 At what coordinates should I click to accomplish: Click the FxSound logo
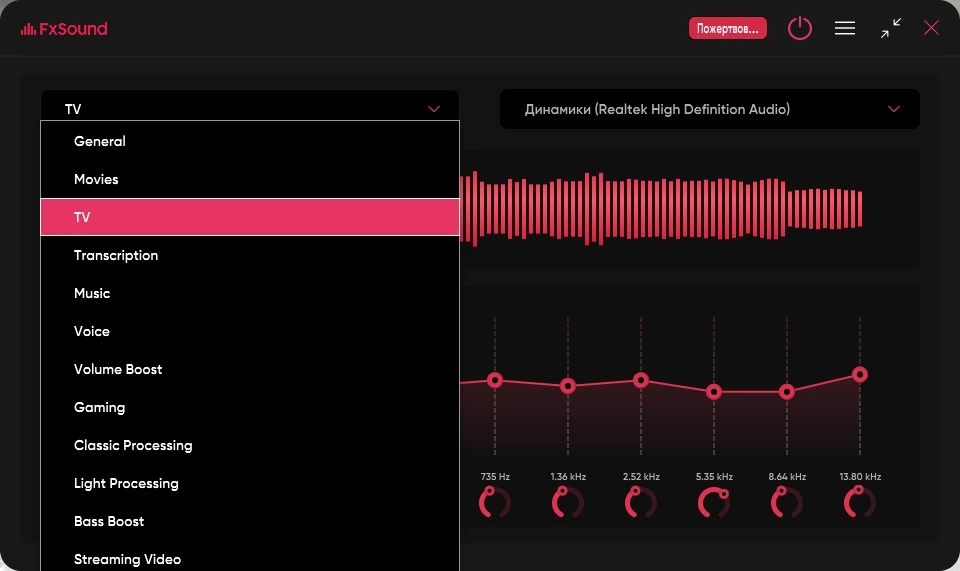tap(64, 29)
